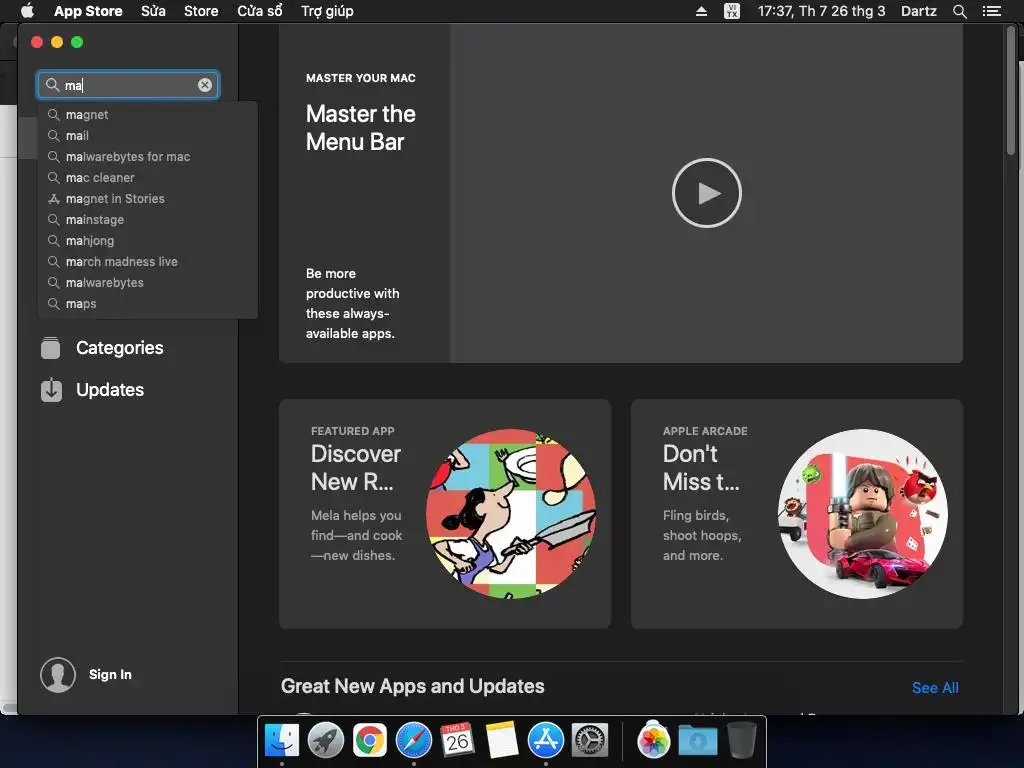This screenshot has height=768, width=1024.
Task: Click the Categories sidebar icon
Action: point(50,347)
